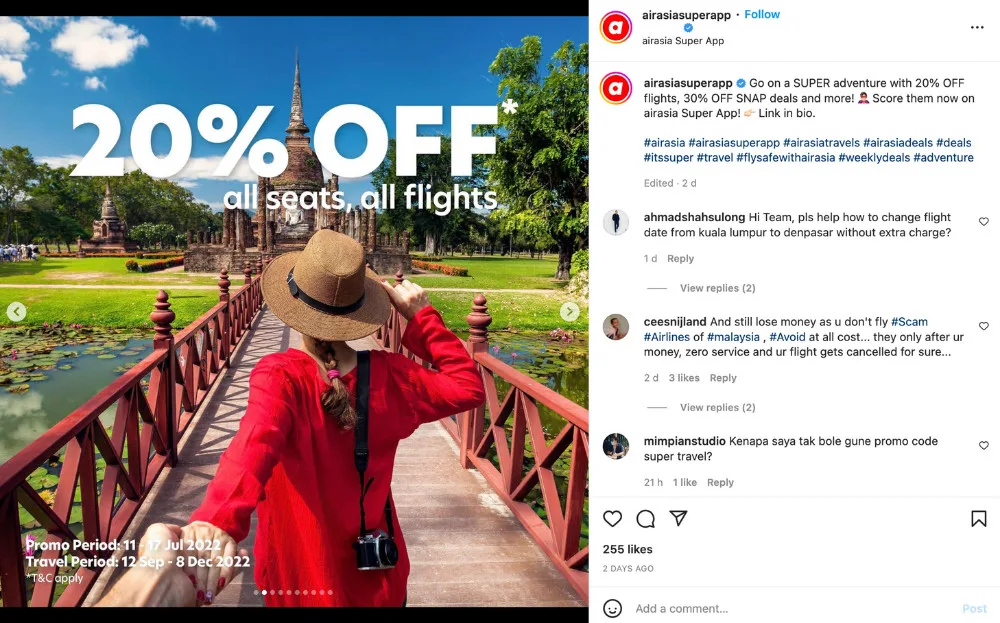This screenshot has width=1000, height=623.
Task: Like mimpianstudio's comment
Action: 983,445
